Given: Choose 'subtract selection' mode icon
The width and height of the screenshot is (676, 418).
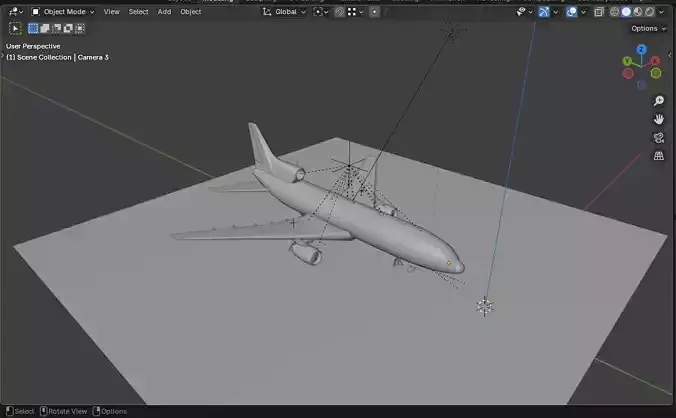Looking at the screenshot, I should click(x=56, y=28).
